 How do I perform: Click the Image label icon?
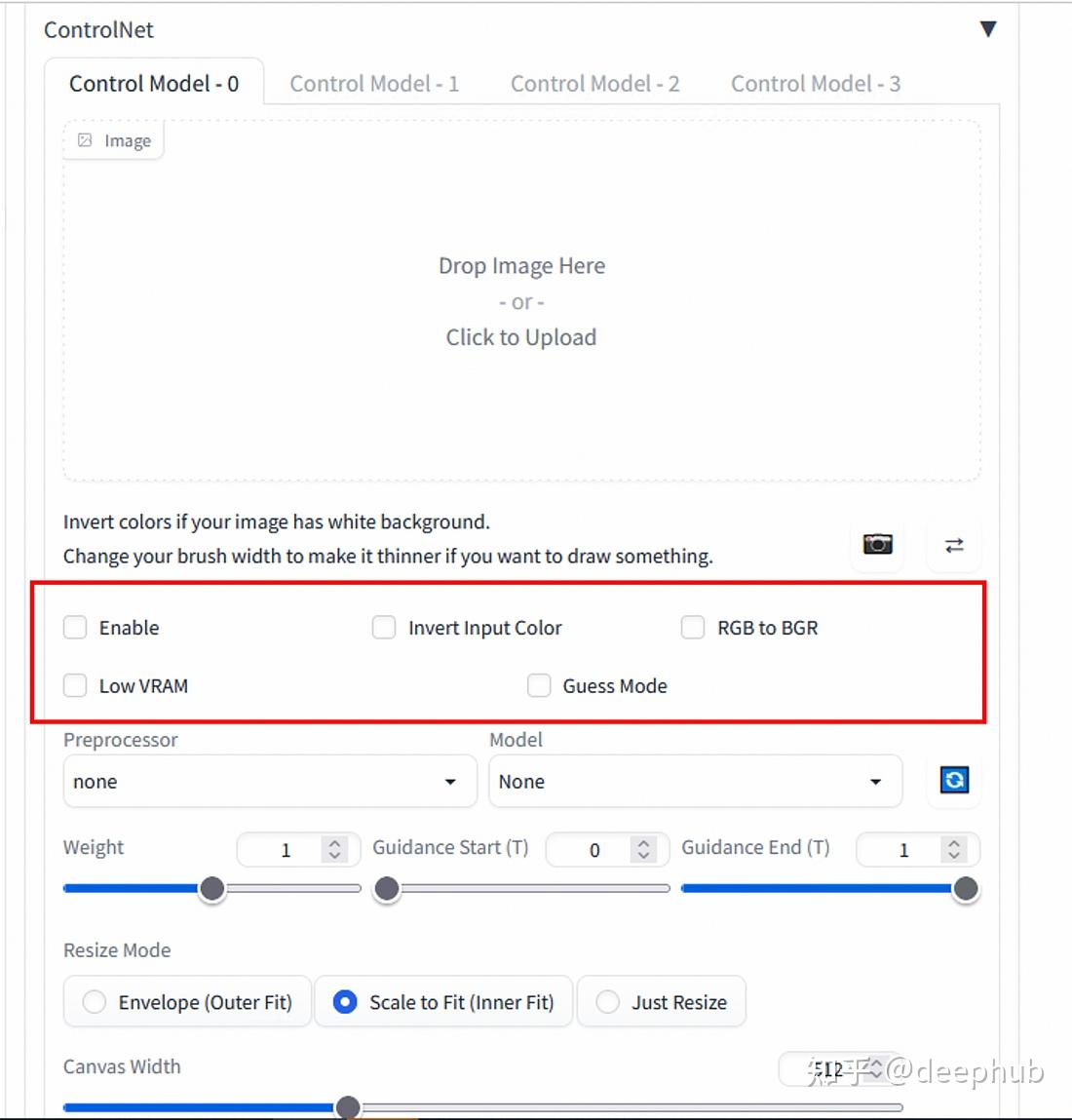coord(85,140)
